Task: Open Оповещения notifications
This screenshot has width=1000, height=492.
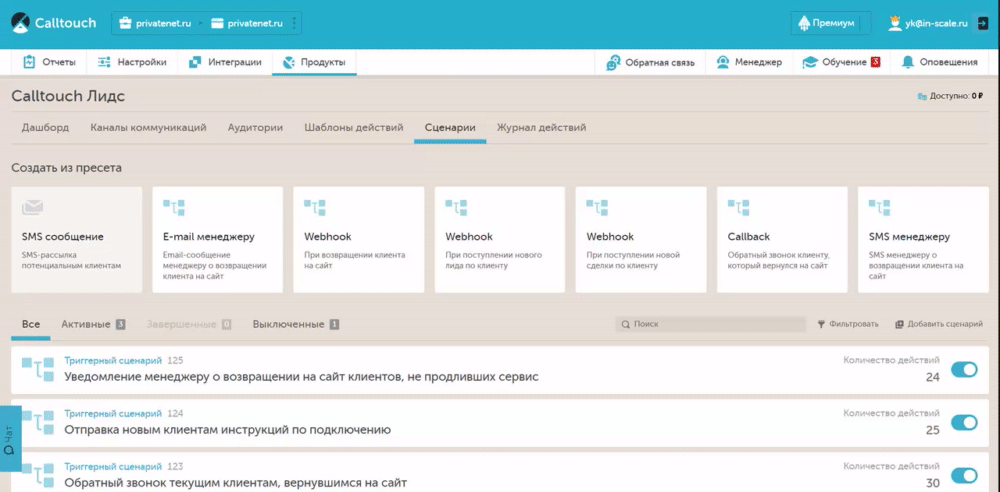Action: (x=939, y=62)
